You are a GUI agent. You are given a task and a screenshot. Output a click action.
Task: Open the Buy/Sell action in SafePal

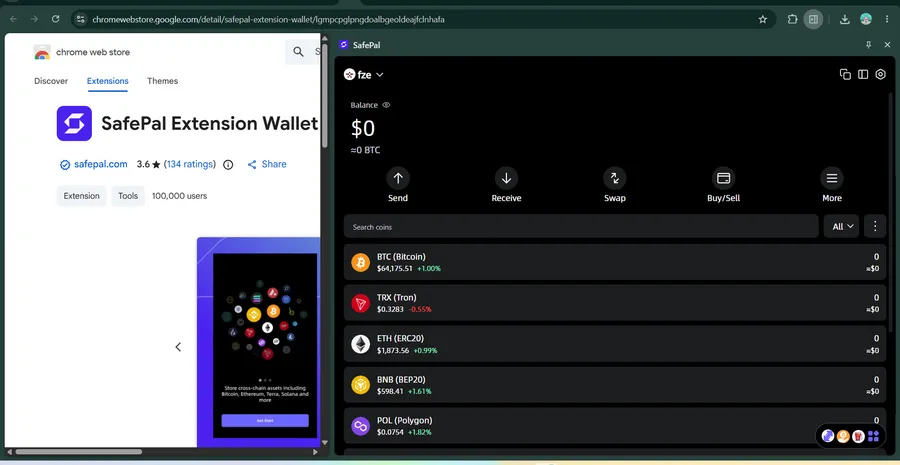point(723,185)
